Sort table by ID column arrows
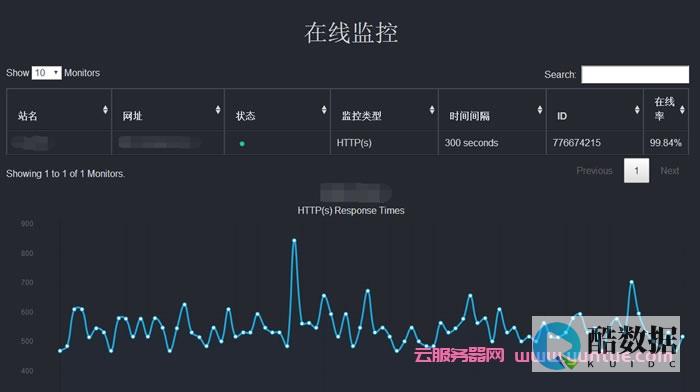 637,110
